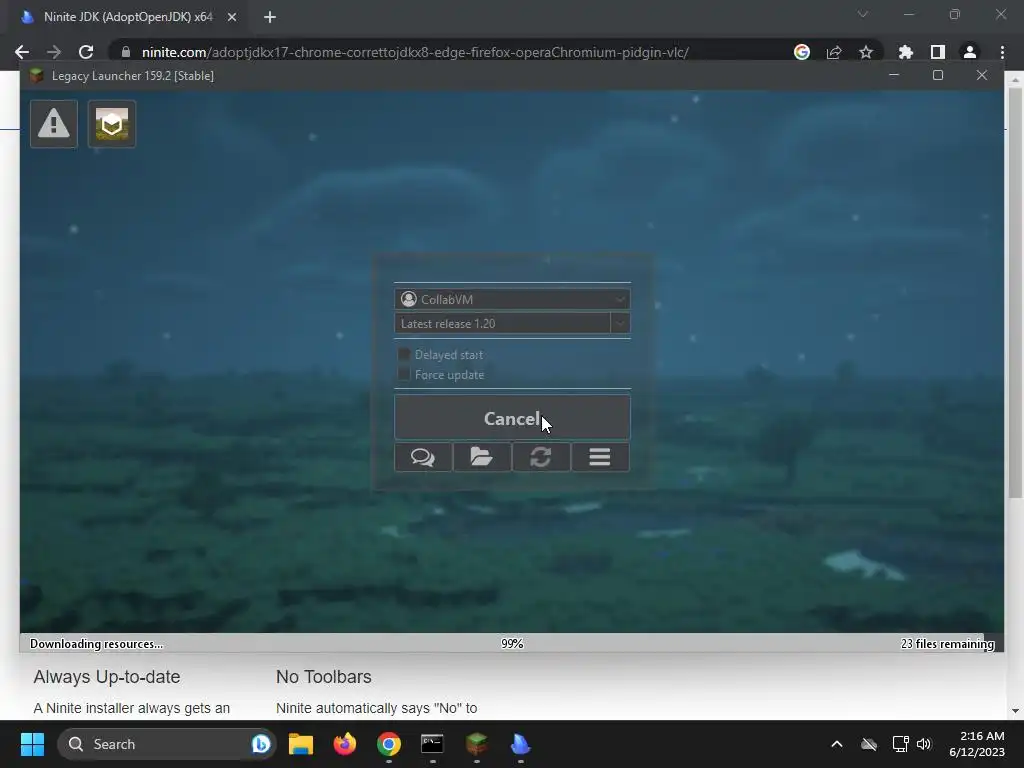Open the network tray icon
The image size is (1024, 768).
[x=901, y=744]
